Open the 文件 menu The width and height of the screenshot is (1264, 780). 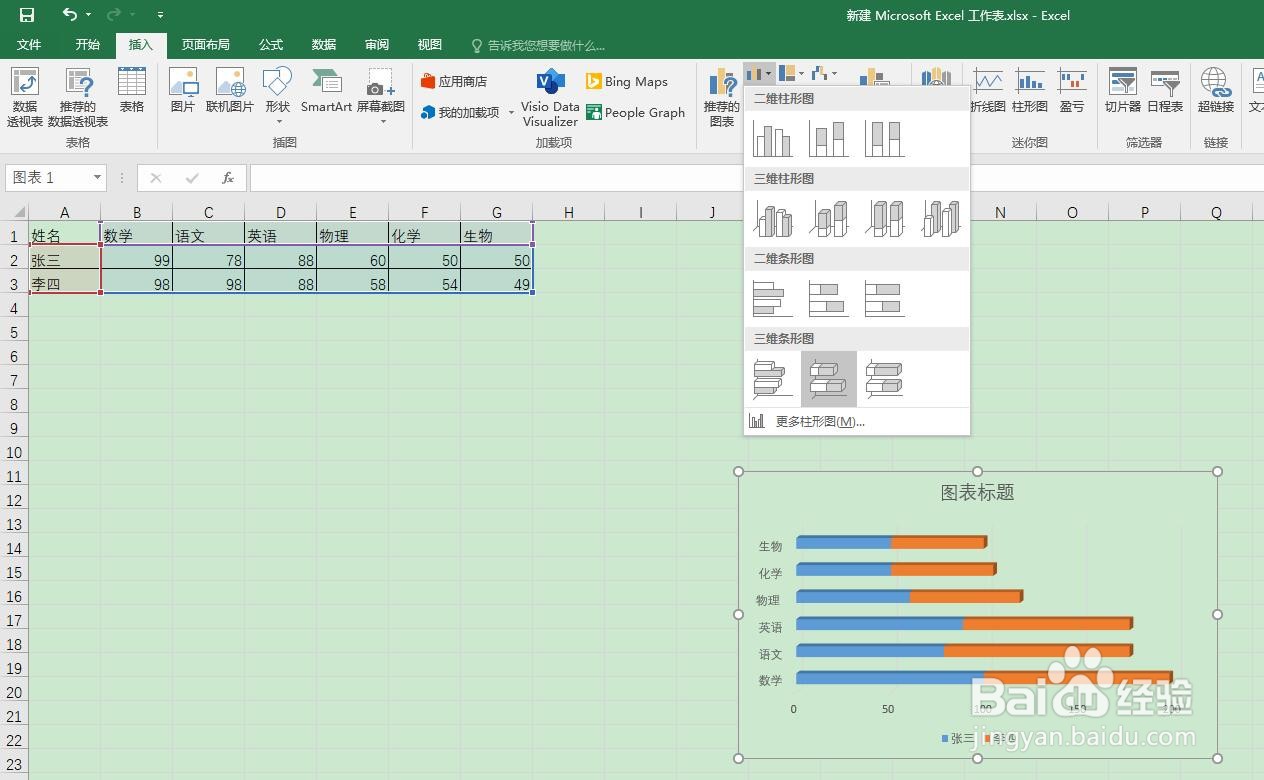click(x=29, y=44)
